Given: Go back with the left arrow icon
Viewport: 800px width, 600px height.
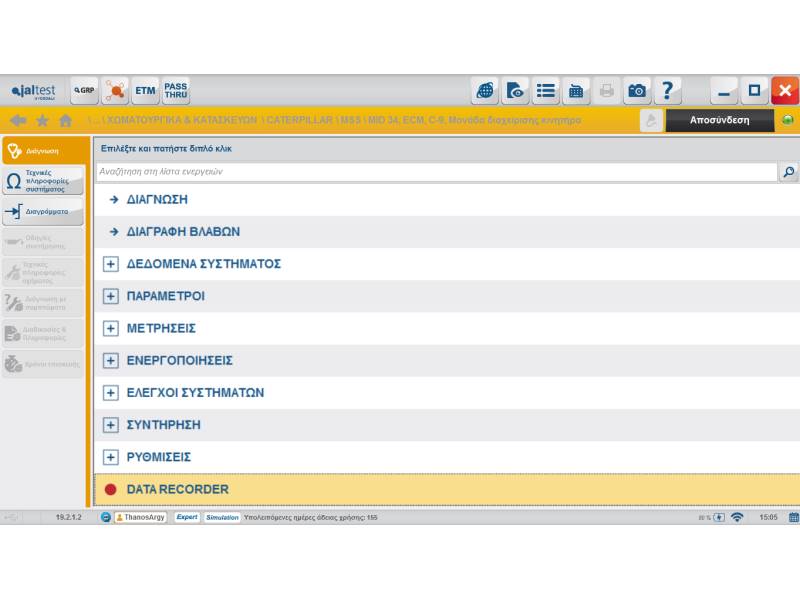Looking at the screenshot, I should [17, 120].
